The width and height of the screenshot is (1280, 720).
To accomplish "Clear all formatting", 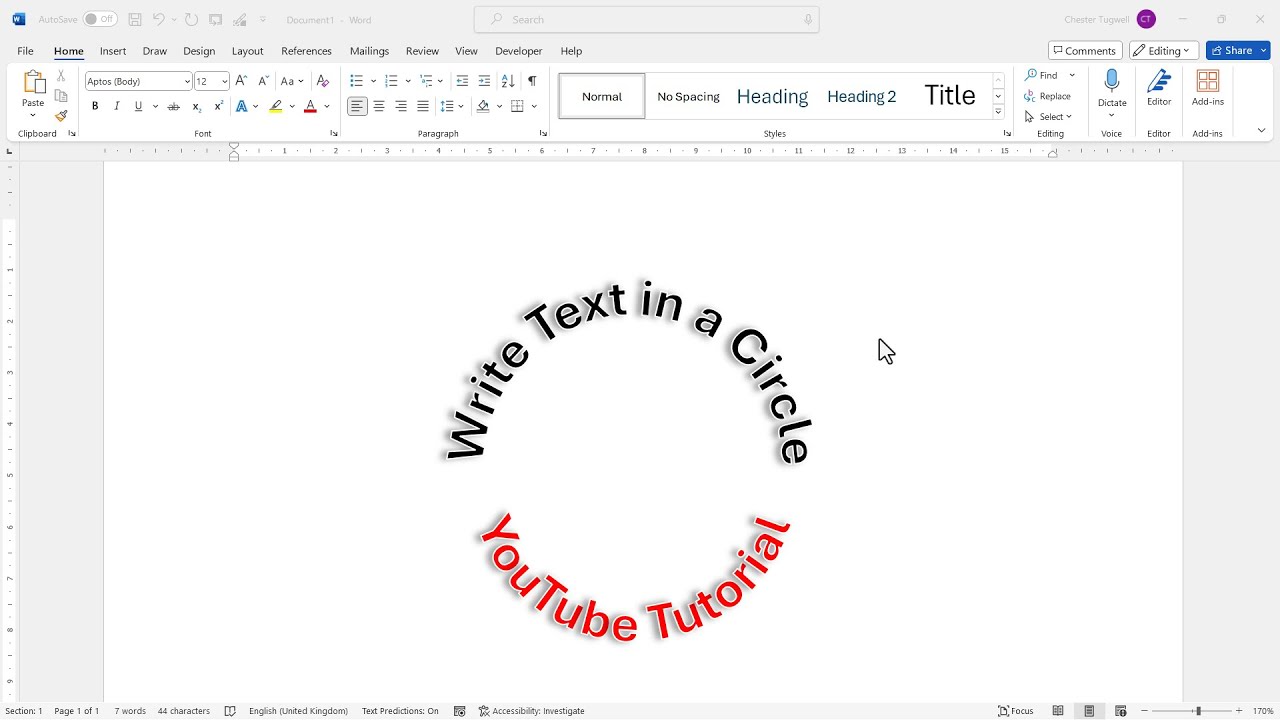I will coord(322,81).
